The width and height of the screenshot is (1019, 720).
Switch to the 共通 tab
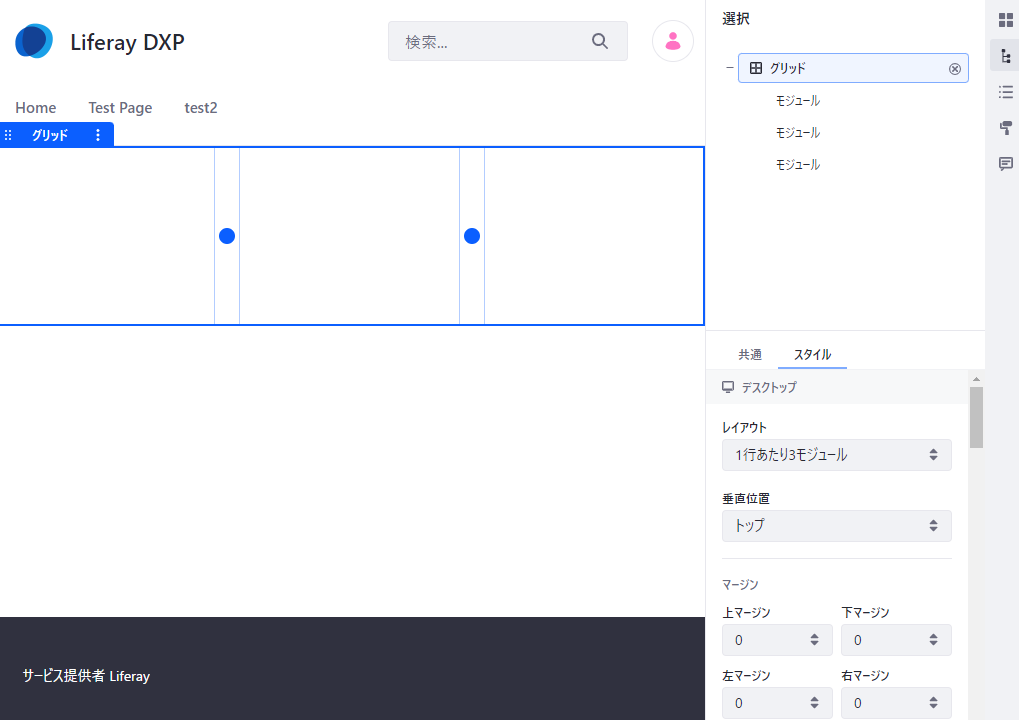tap(750, 355)
